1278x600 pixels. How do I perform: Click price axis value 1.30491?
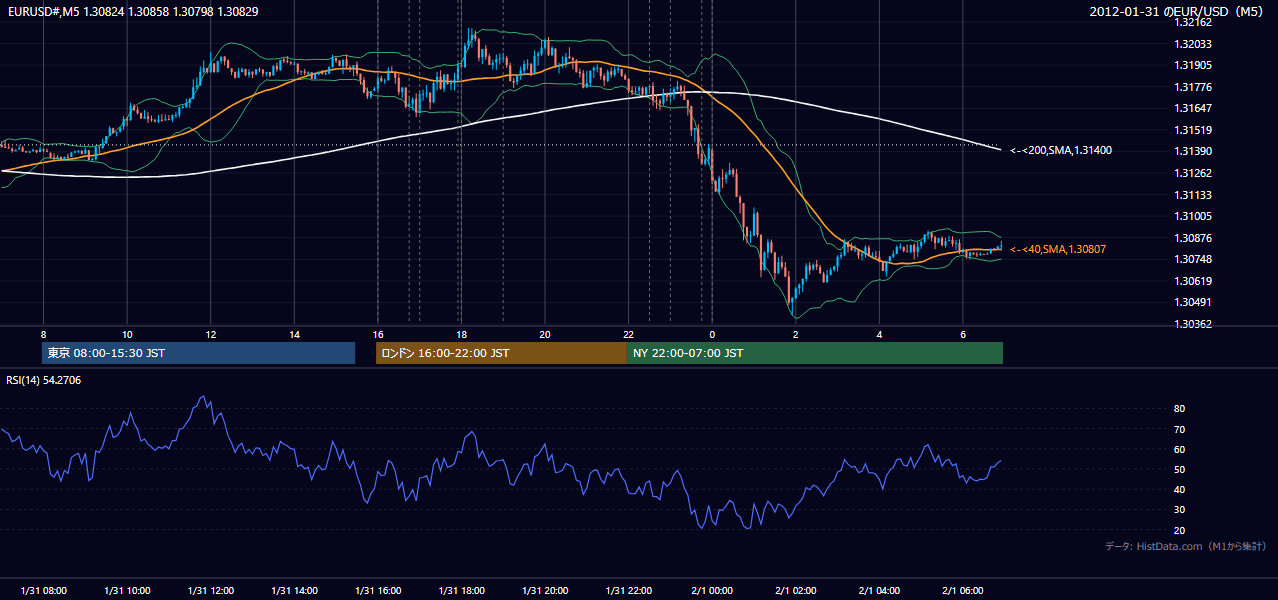pyautogui.click(x=1192, y=302)
